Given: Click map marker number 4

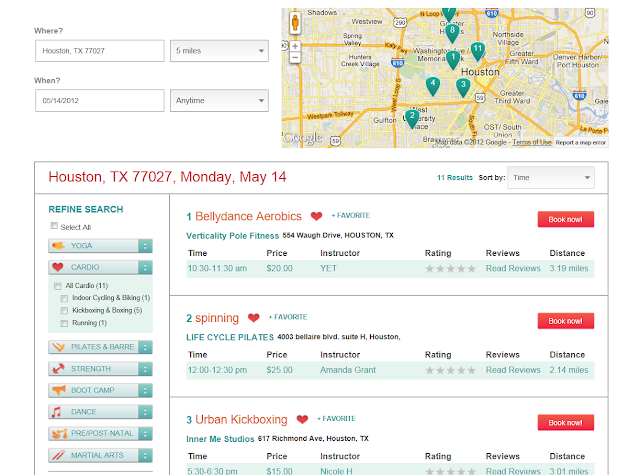Looking at the screenshot, I should pyautogui.click(x=433, y=85).
